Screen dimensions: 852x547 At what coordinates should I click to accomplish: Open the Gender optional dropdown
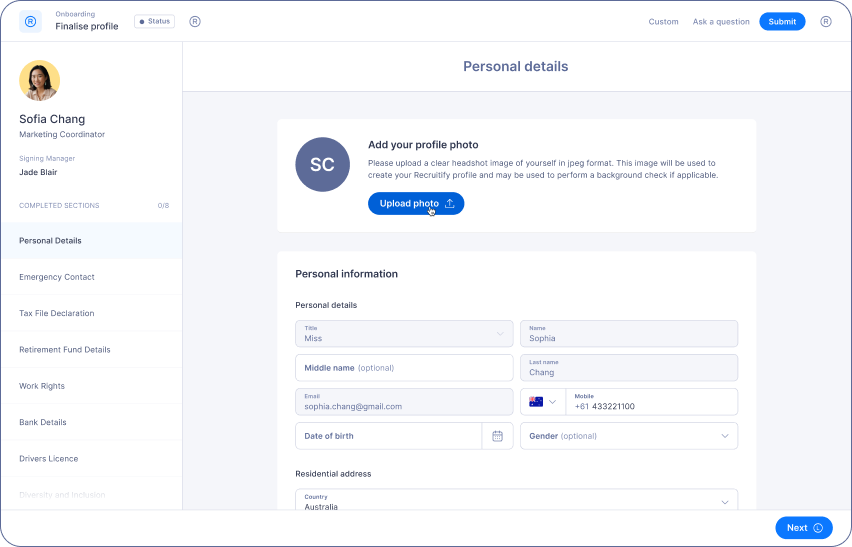pos(629,436)
